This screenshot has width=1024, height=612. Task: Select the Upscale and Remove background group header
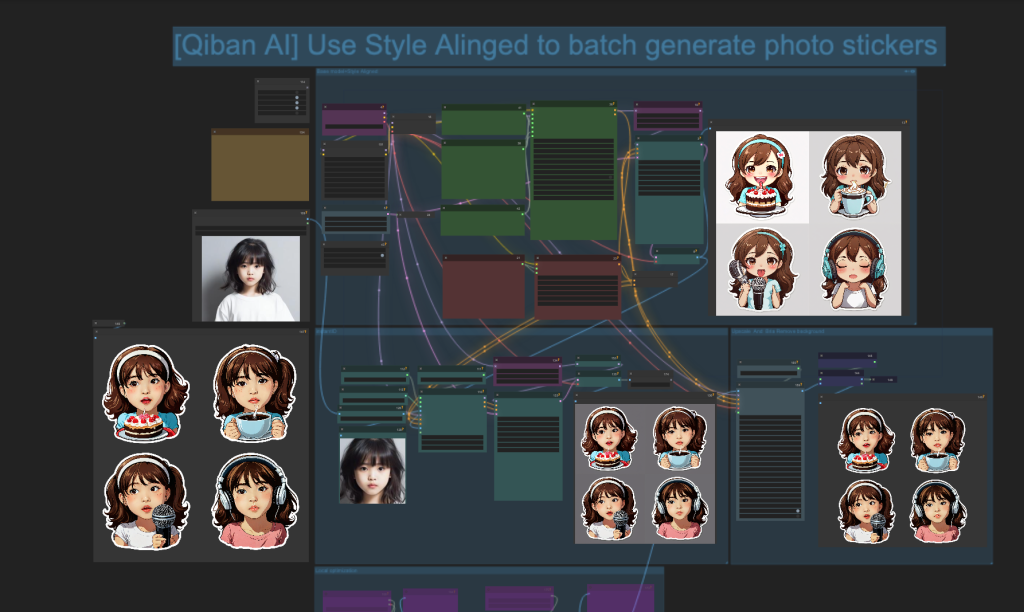(x=861, y=332)
